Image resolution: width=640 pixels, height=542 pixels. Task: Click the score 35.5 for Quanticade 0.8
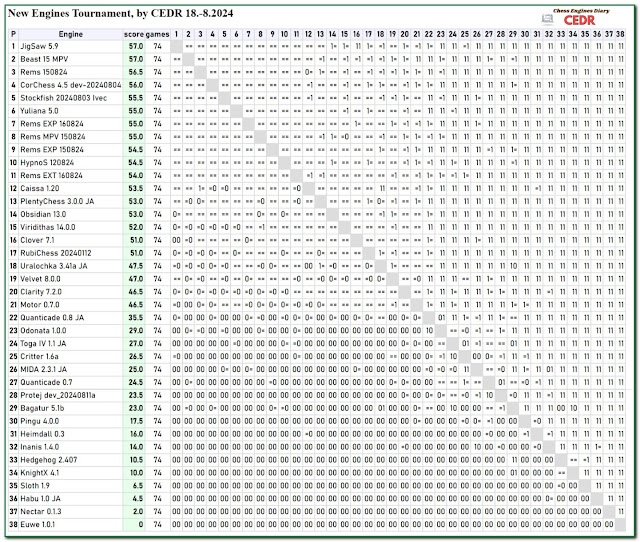coord(136,318)
